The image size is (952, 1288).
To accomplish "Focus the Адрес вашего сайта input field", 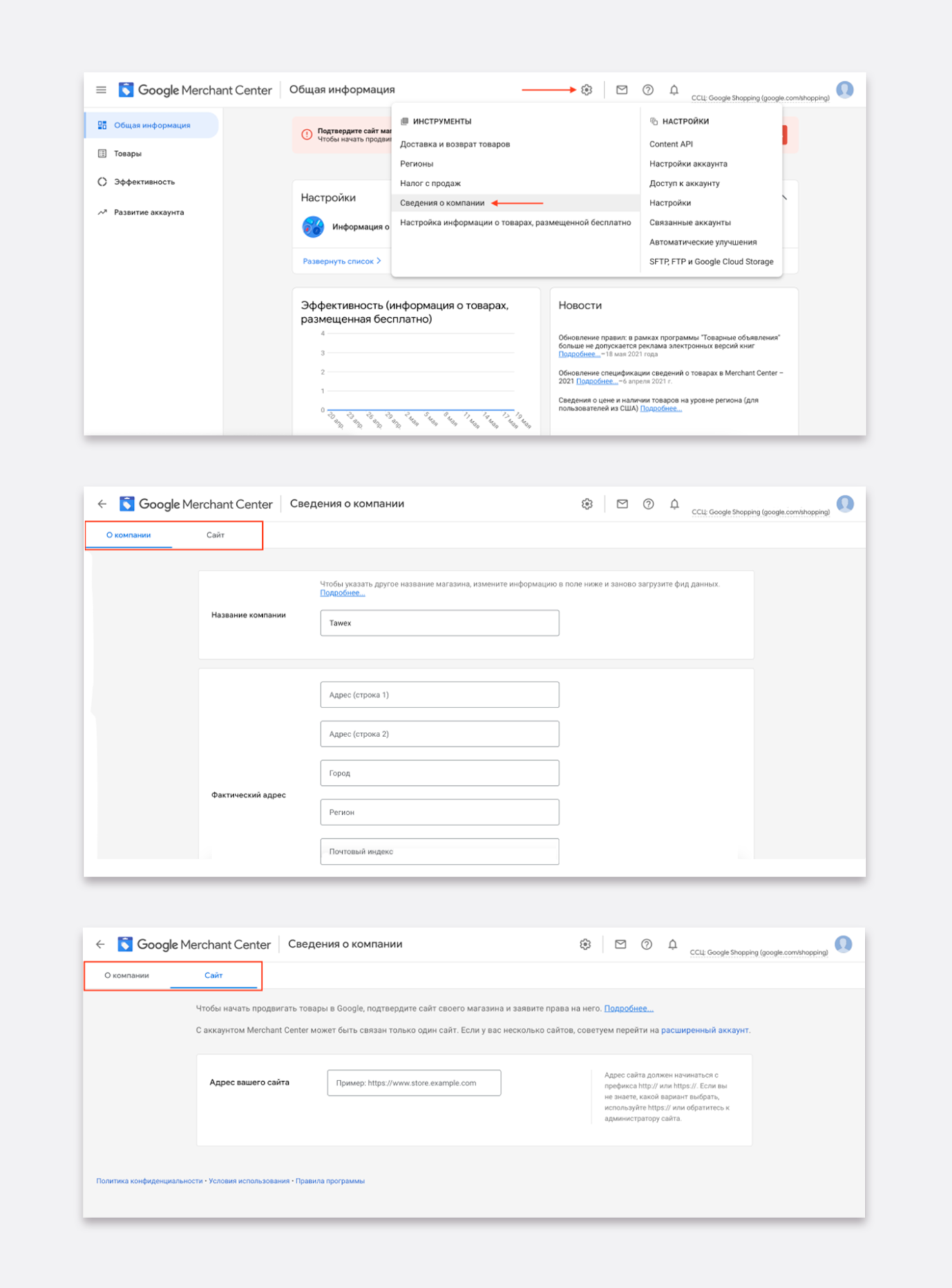I will tap(414, 1083).
